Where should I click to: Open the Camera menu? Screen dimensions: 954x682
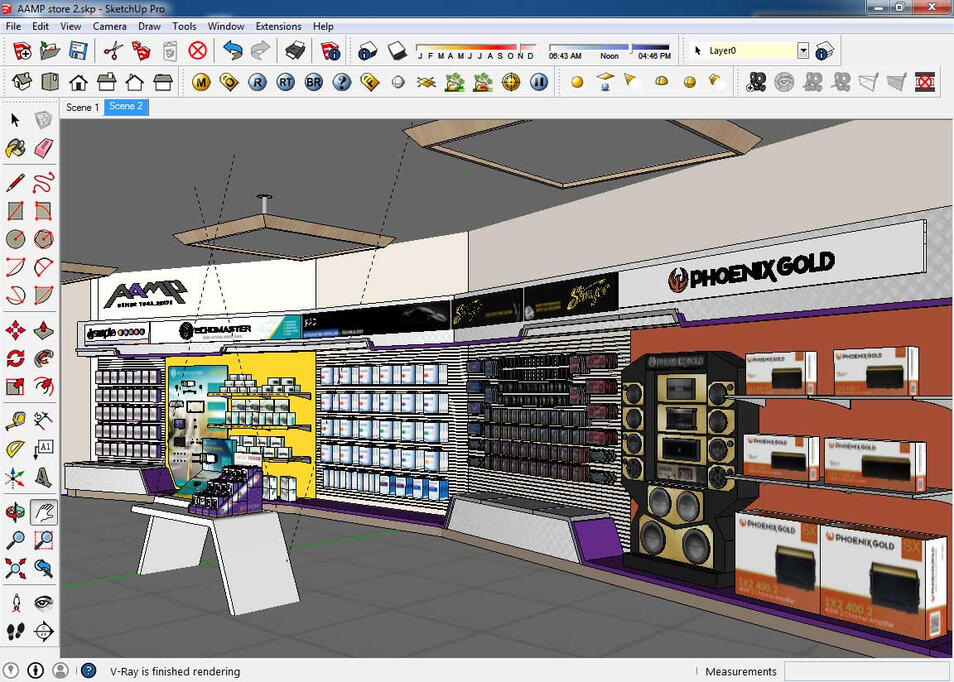(110, 26)
